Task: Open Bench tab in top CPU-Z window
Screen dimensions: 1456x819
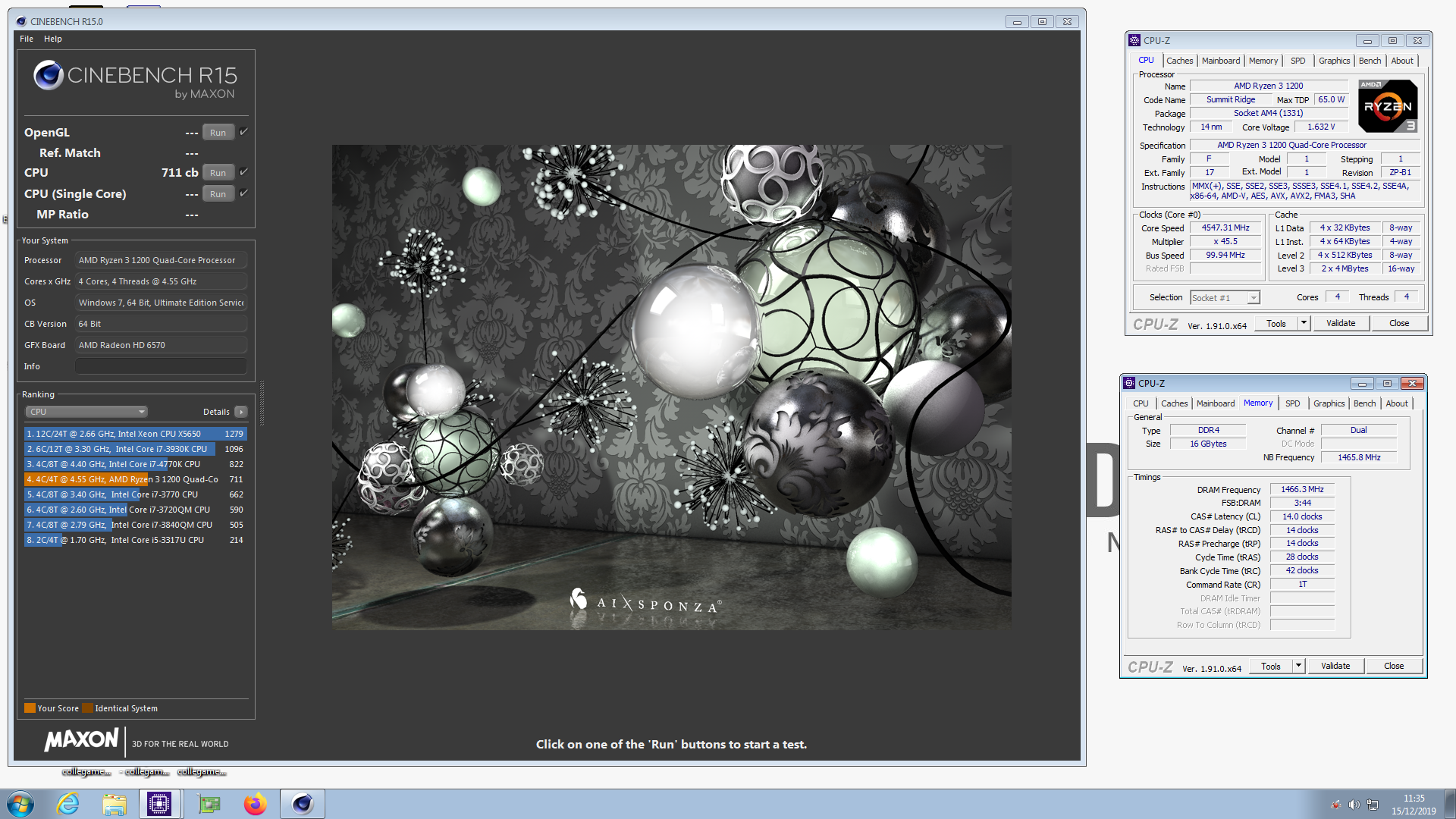Action: [x=1370, y=61]
